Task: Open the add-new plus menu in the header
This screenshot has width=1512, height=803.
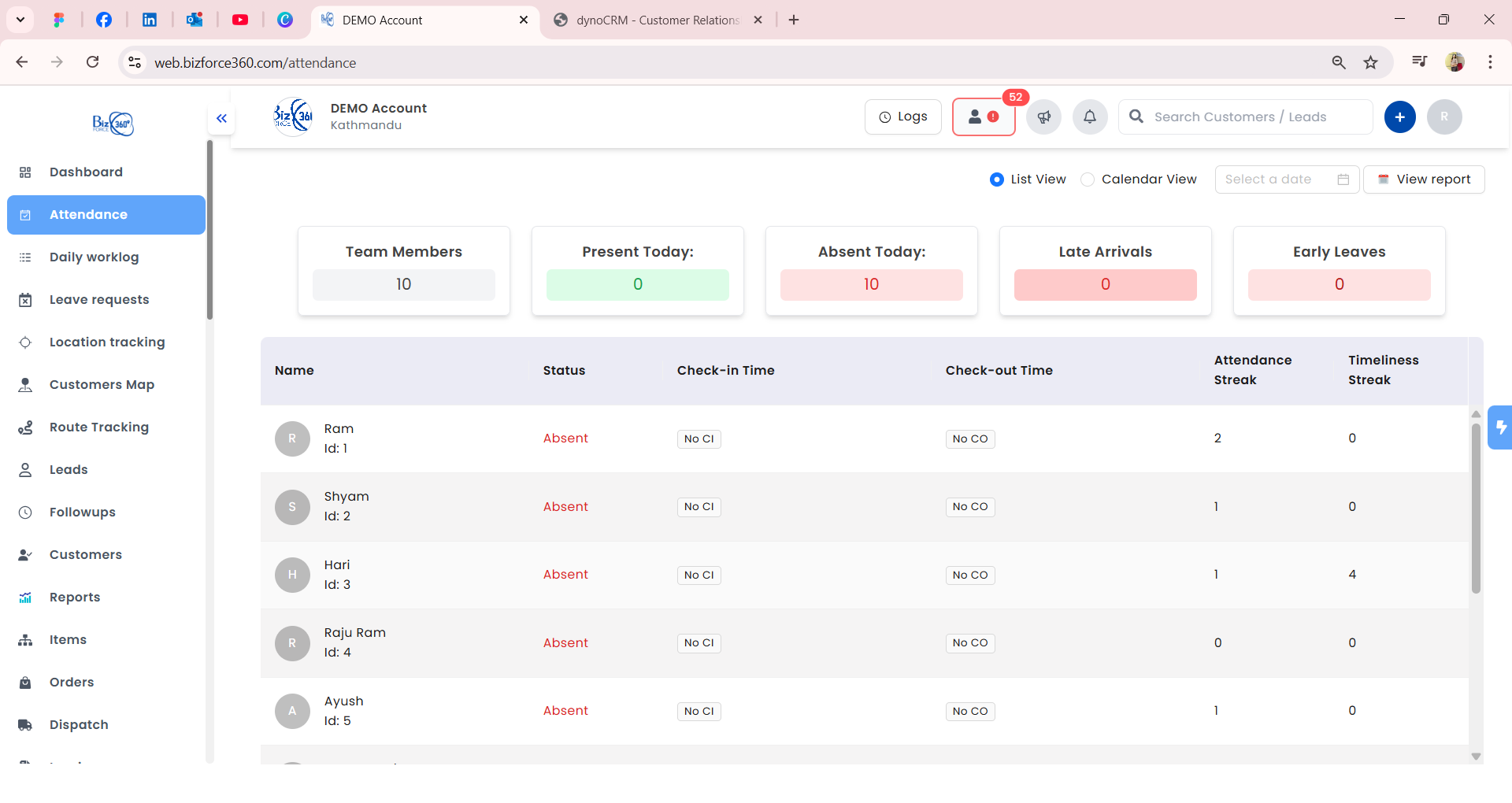Action: [1400, 117]
